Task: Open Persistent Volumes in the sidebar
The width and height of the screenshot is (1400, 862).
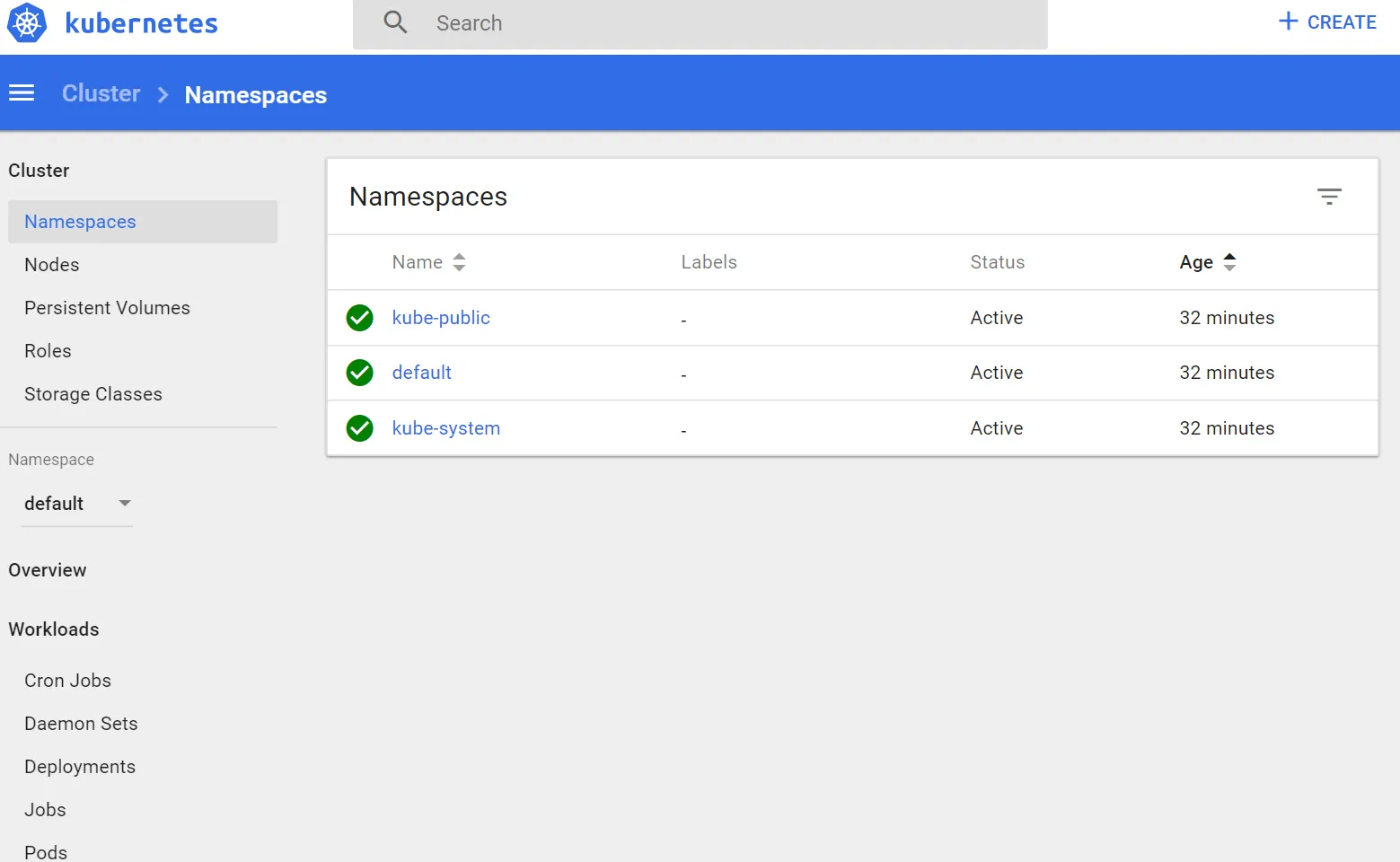Action: click(x=108, y=308)
